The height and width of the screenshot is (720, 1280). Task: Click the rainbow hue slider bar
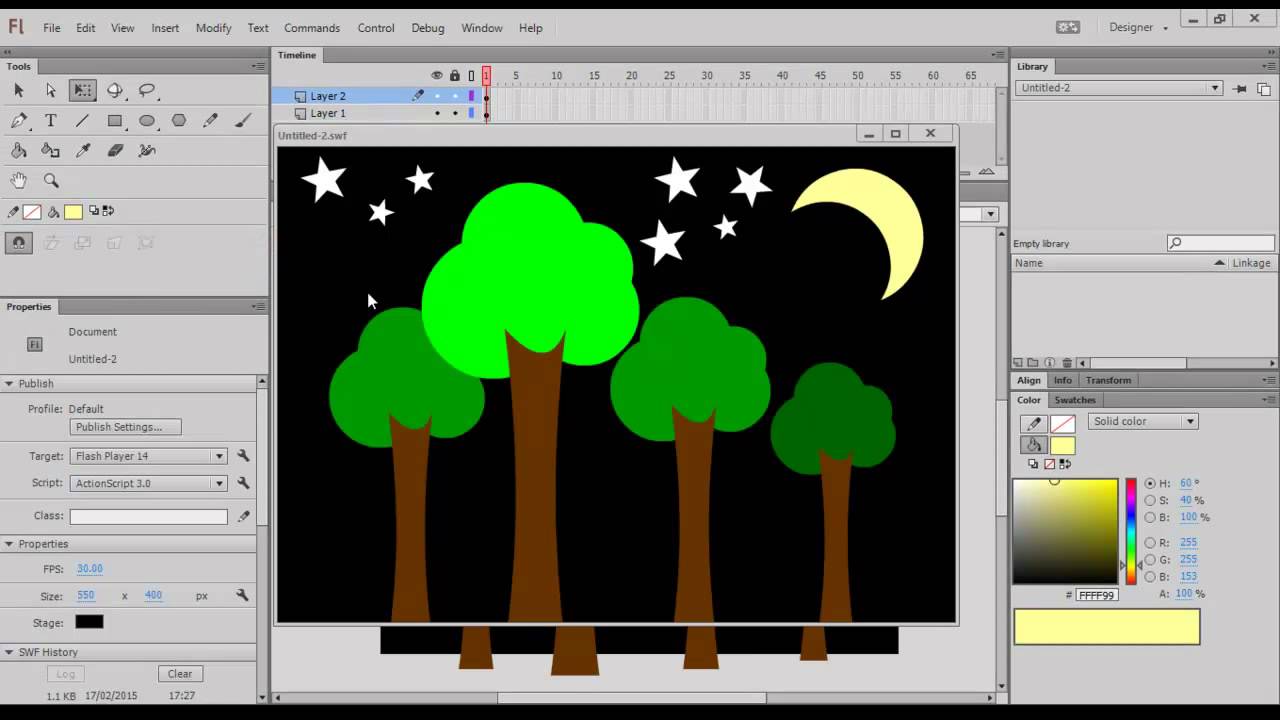pyautogui.click(x=1131, y=531)
